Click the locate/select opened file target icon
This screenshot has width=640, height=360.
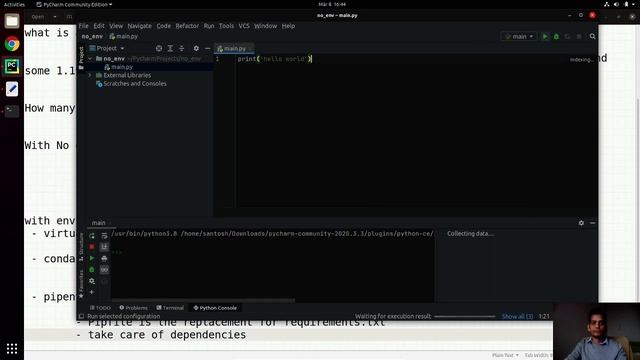pos(159,48)
